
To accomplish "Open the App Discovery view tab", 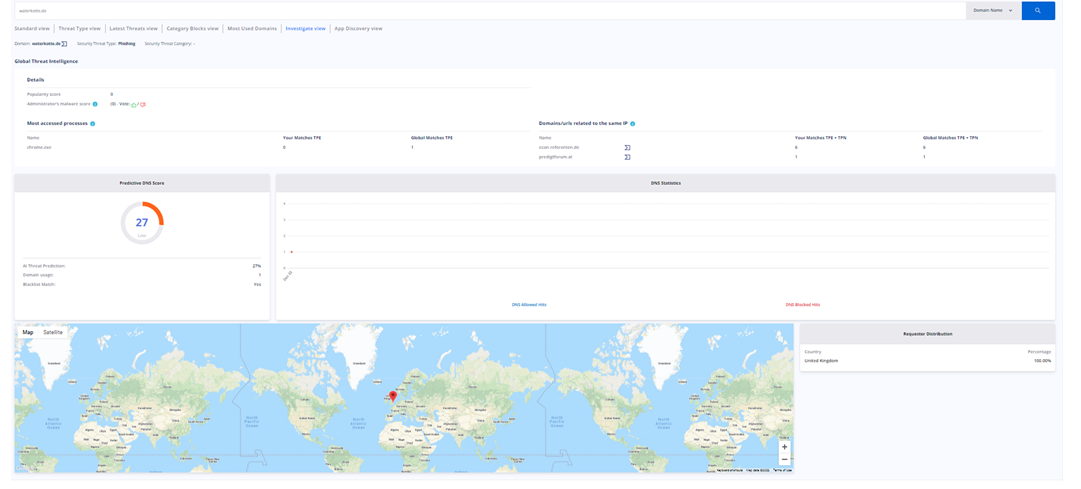I will pyautogui.click(x=358, y=29).
